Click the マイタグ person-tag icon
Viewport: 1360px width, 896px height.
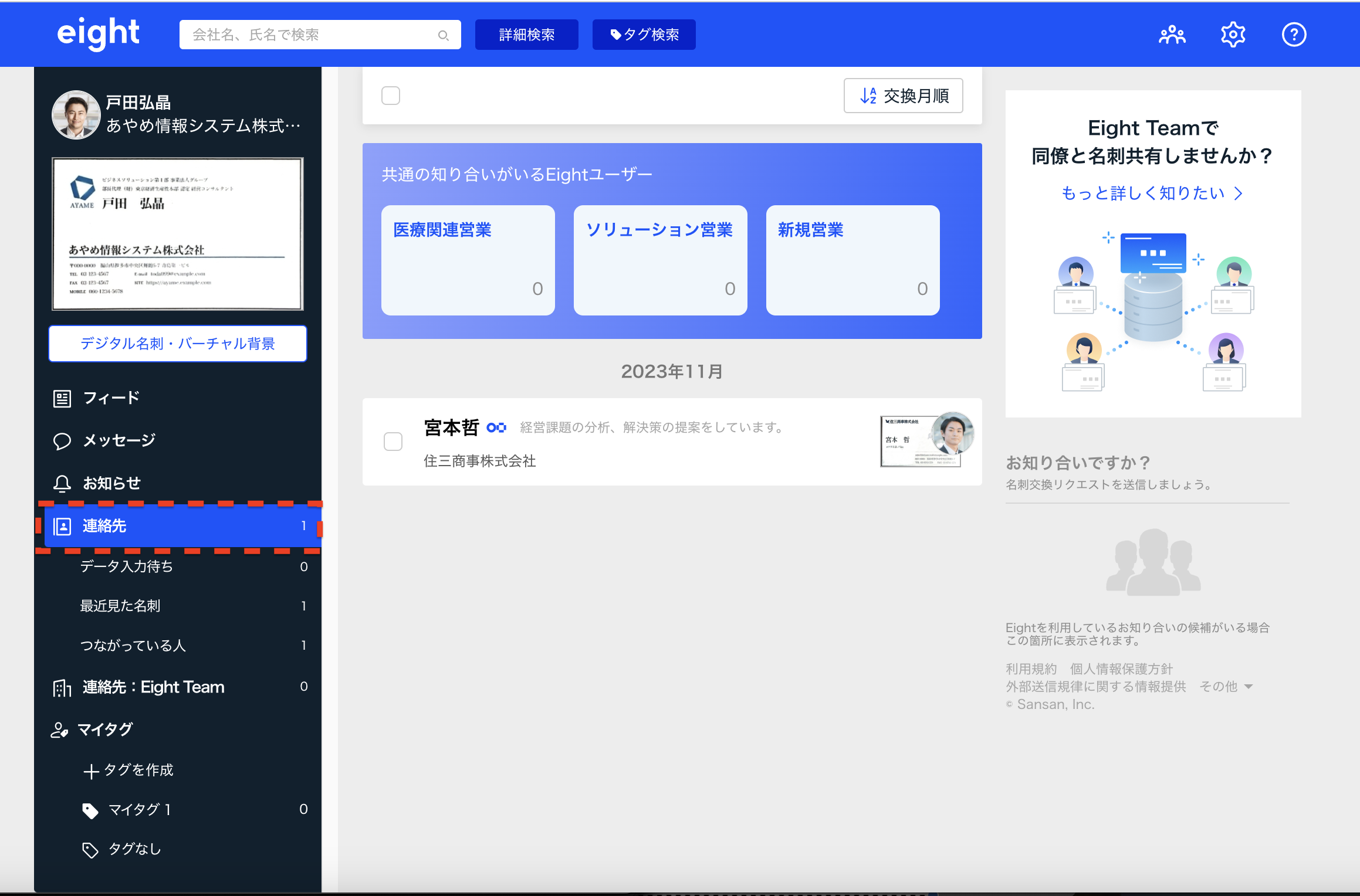(59, 730)
